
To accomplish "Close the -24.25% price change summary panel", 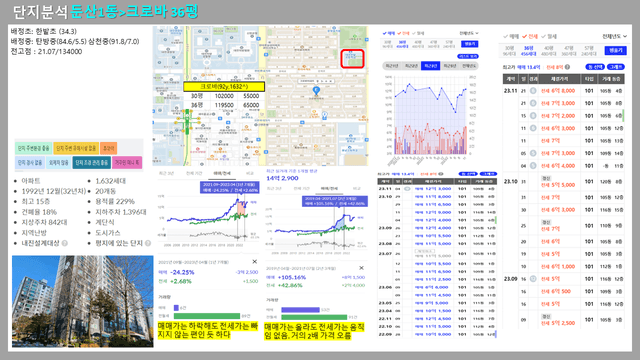I will pyautogui.click(x=255, y=262).
